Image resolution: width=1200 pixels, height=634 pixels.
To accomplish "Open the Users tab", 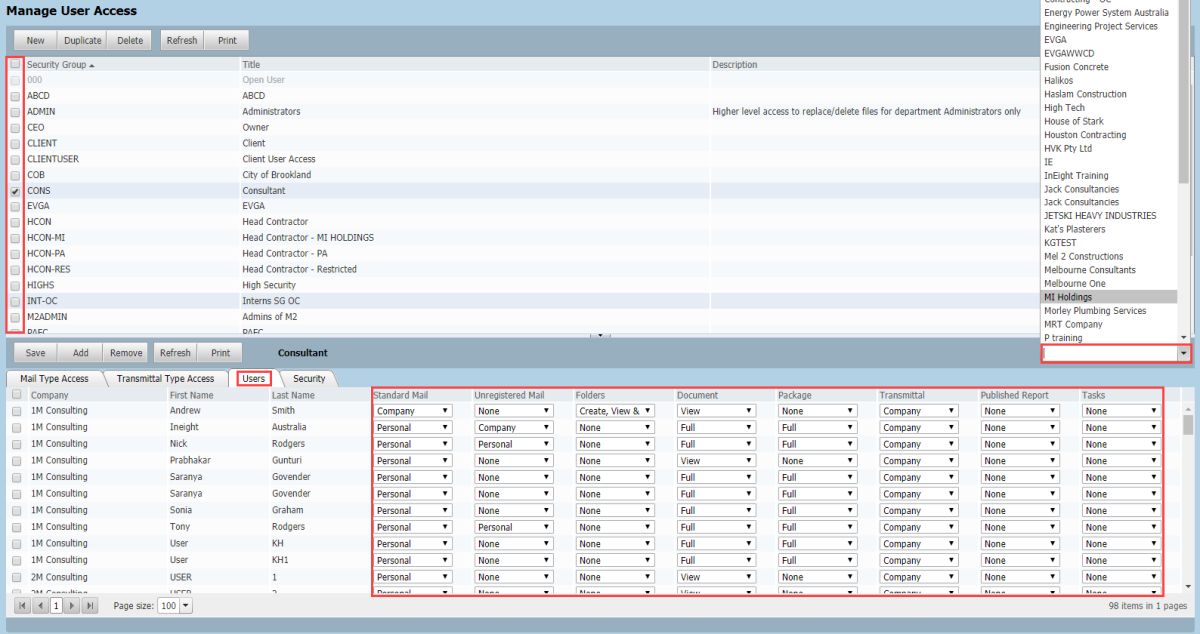I will pos(254,379).
